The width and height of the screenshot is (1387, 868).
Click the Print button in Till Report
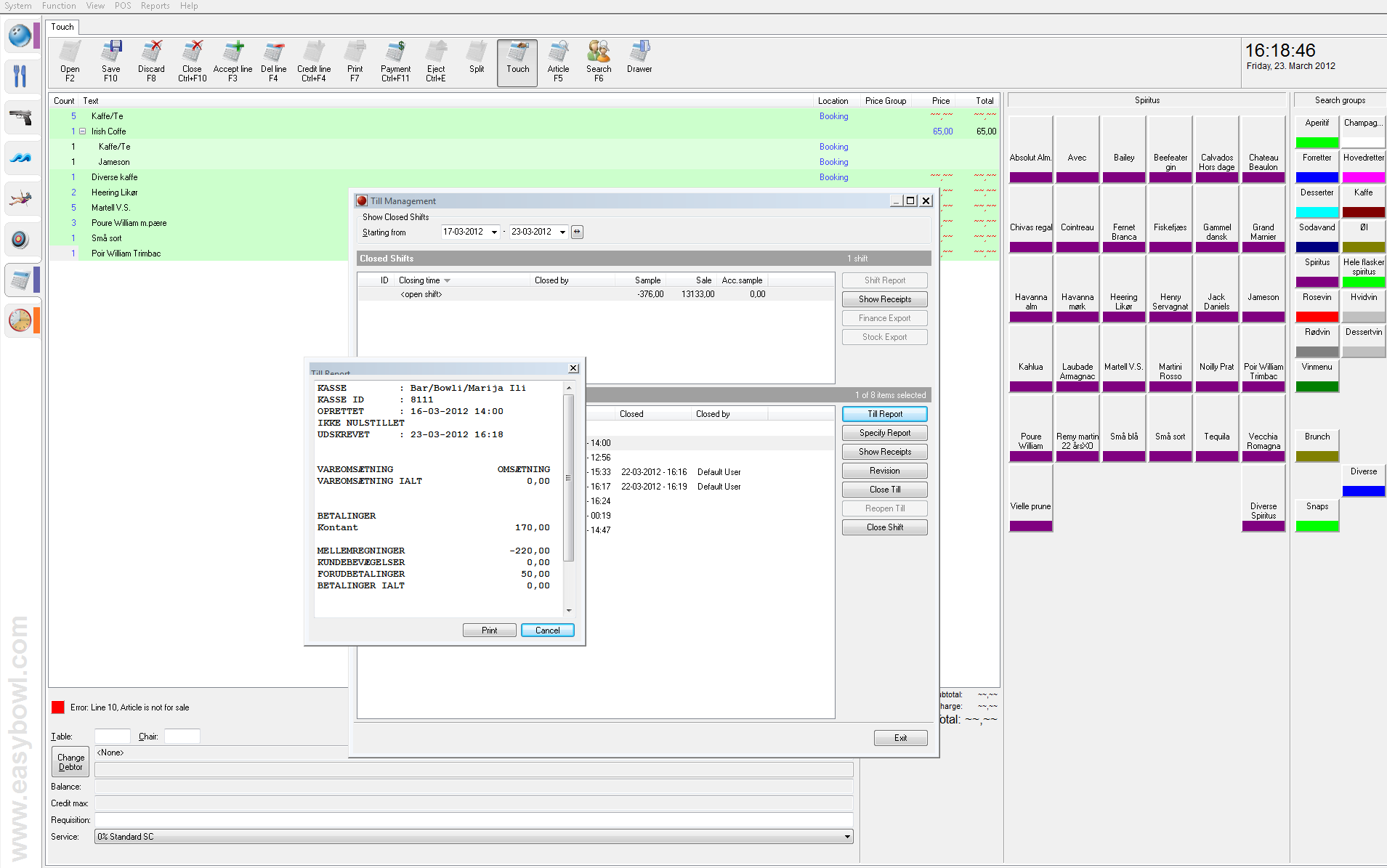coord(489,630)
